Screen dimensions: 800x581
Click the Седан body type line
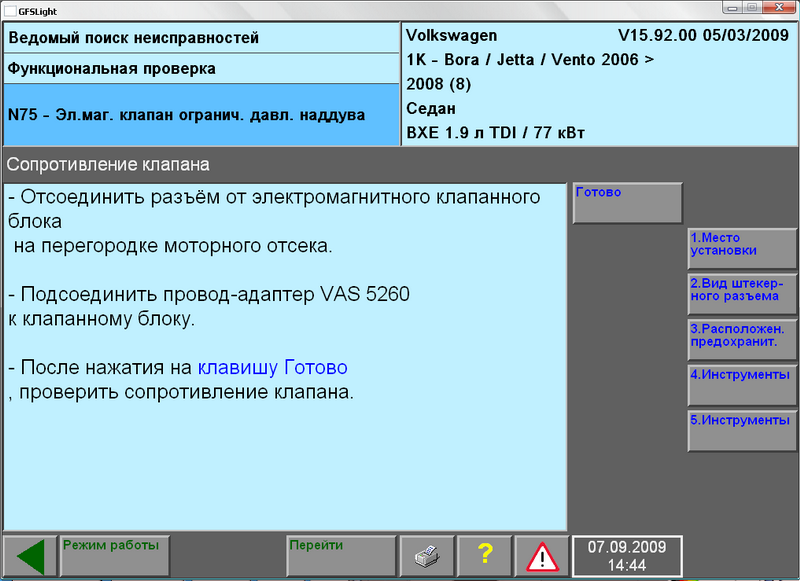[x=431, y=109]
